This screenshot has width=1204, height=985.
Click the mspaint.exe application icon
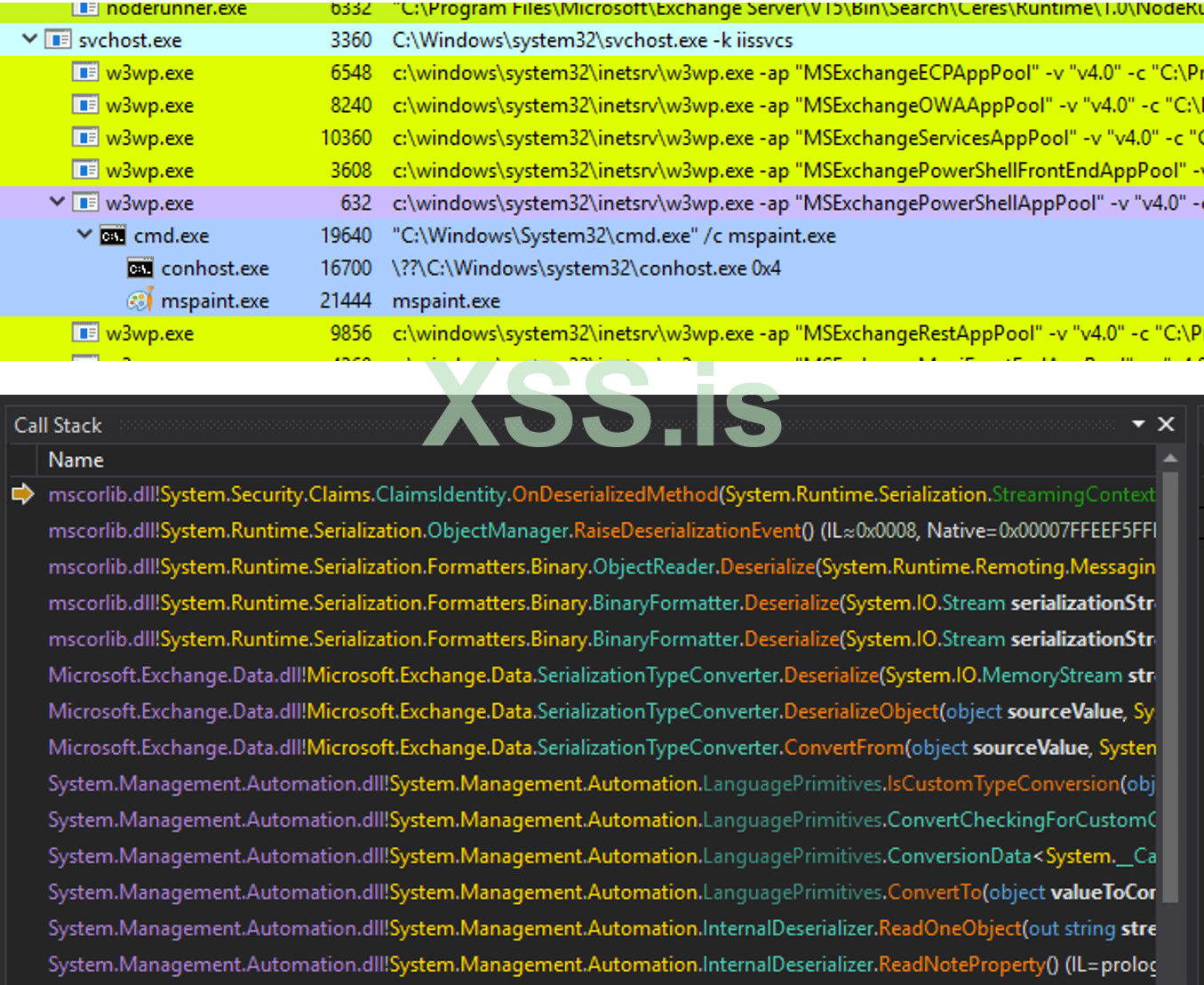point(139,300)
